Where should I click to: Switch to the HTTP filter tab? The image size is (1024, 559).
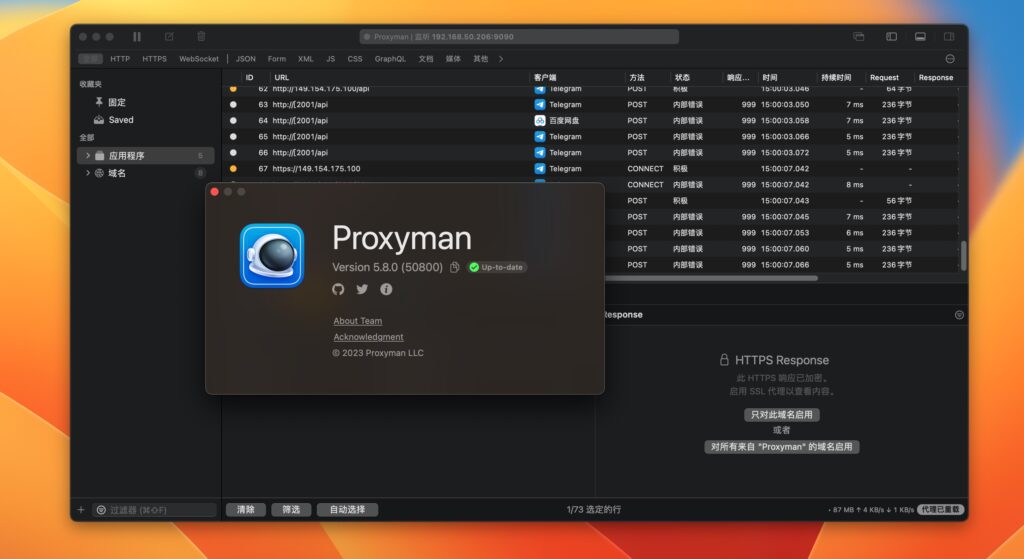click(x=120, y=59)
